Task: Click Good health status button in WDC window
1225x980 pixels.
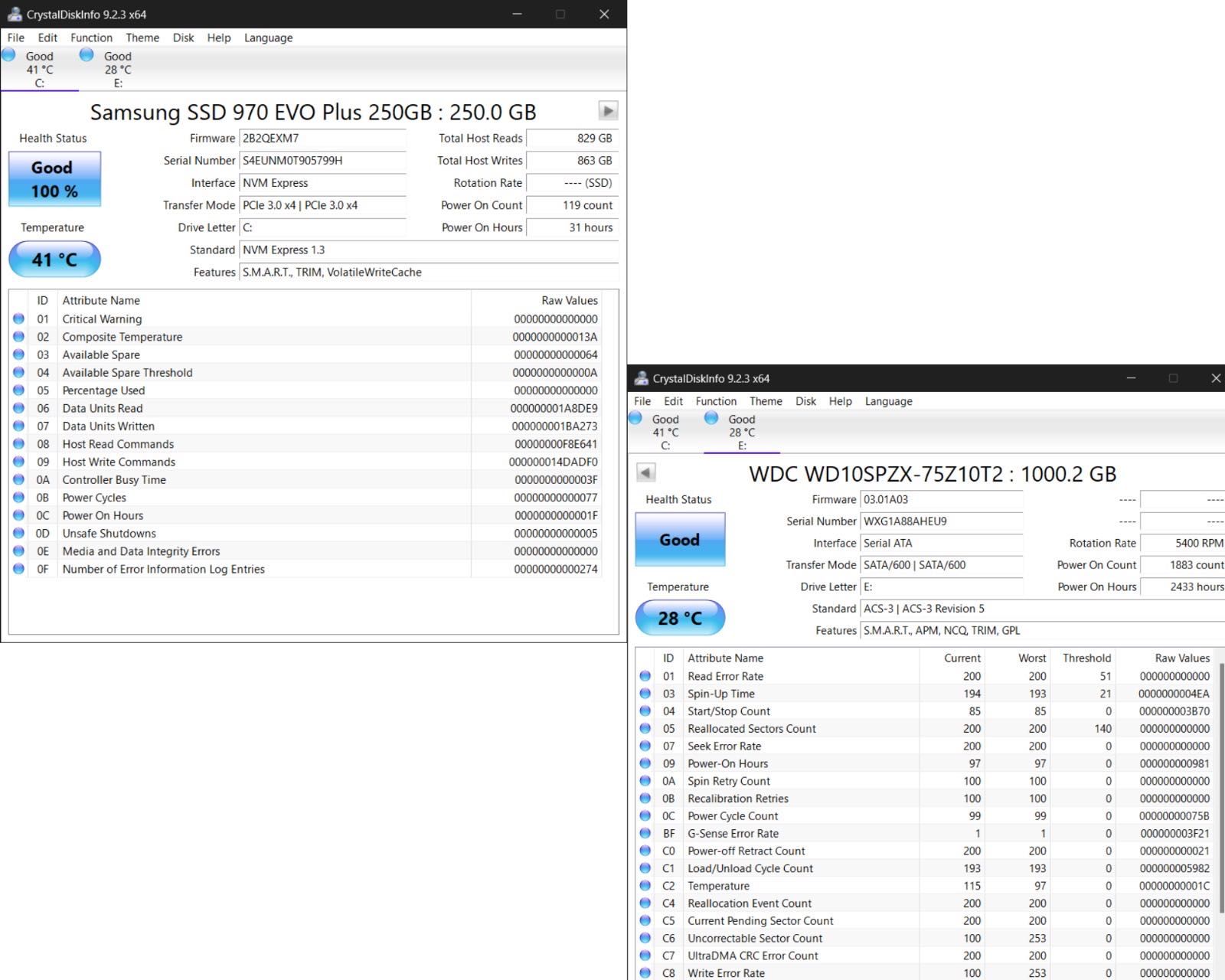Action: tap(680, 540)
